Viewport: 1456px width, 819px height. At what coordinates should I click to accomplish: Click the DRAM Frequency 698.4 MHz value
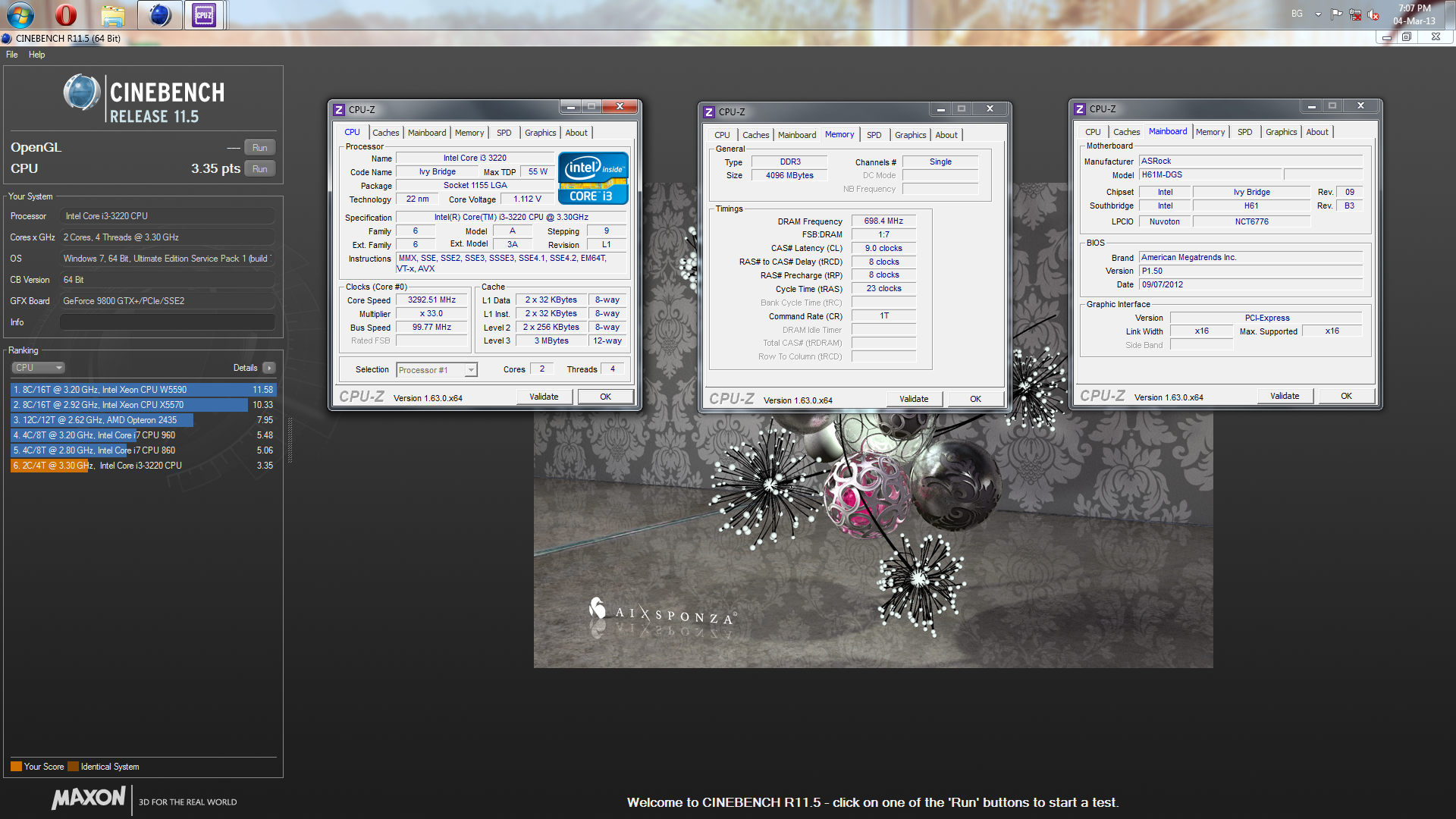click(x=883, y=221)
